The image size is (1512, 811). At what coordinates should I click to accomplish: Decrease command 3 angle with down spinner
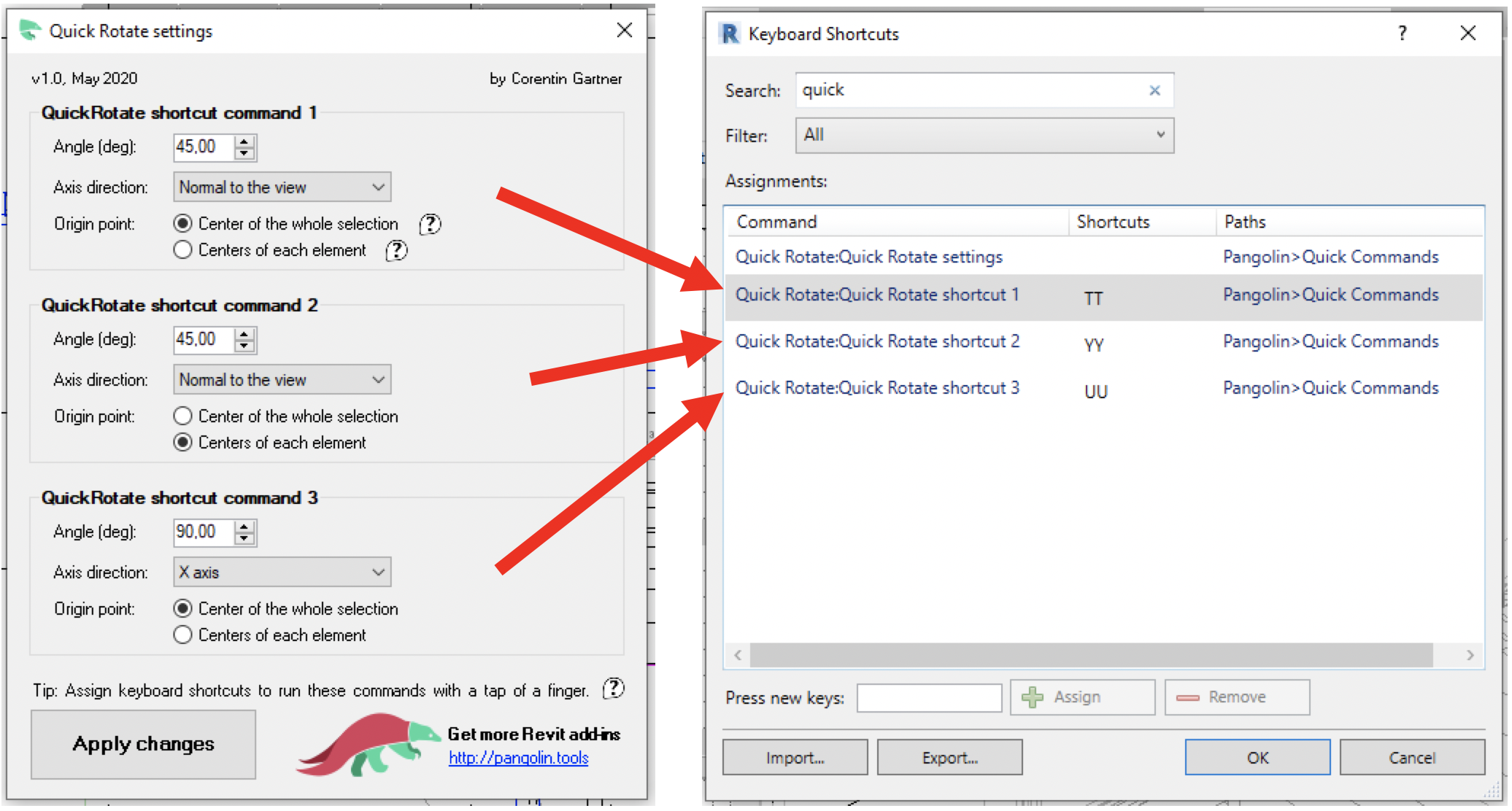(245, 539)
